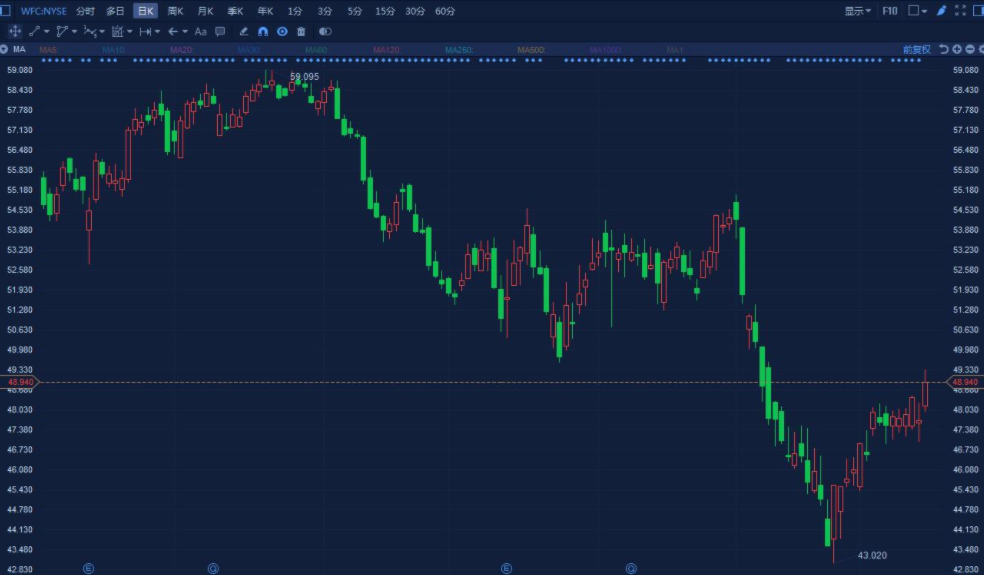Viewport: 984px width, 575px height.
Task: Select the left arrow annotation tool
Action: point(173,31)
